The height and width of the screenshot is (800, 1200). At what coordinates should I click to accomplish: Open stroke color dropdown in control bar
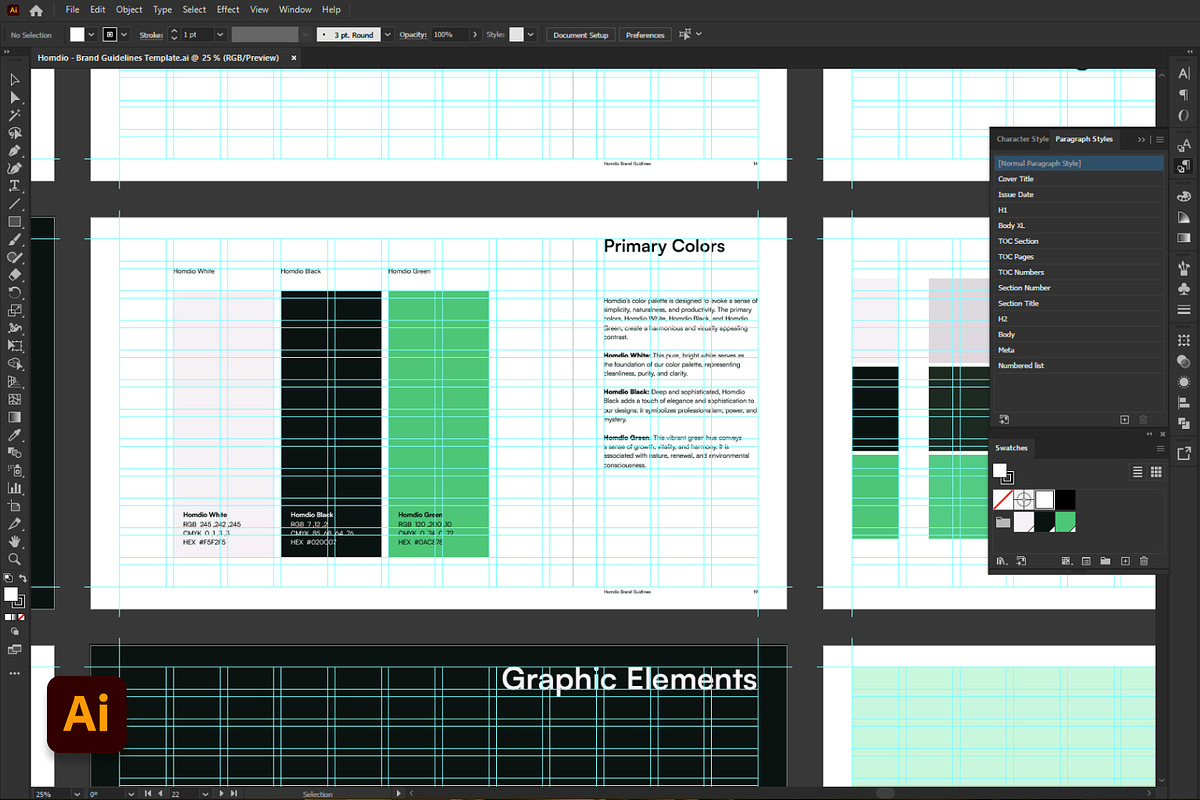coord(124,34)
